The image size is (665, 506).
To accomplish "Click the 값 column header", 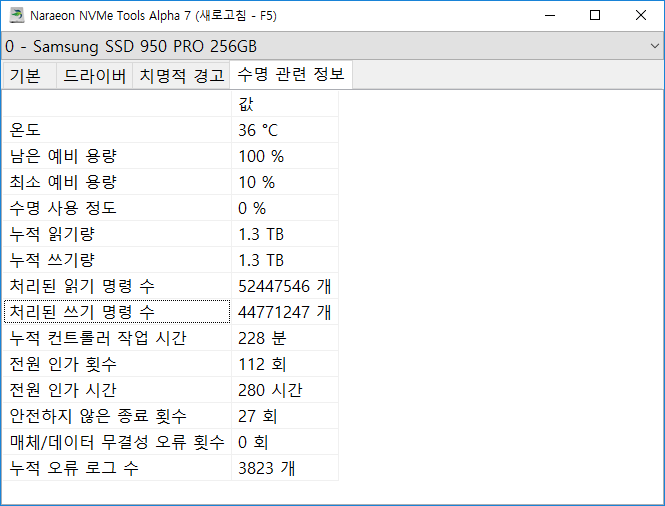I will 285,104.
